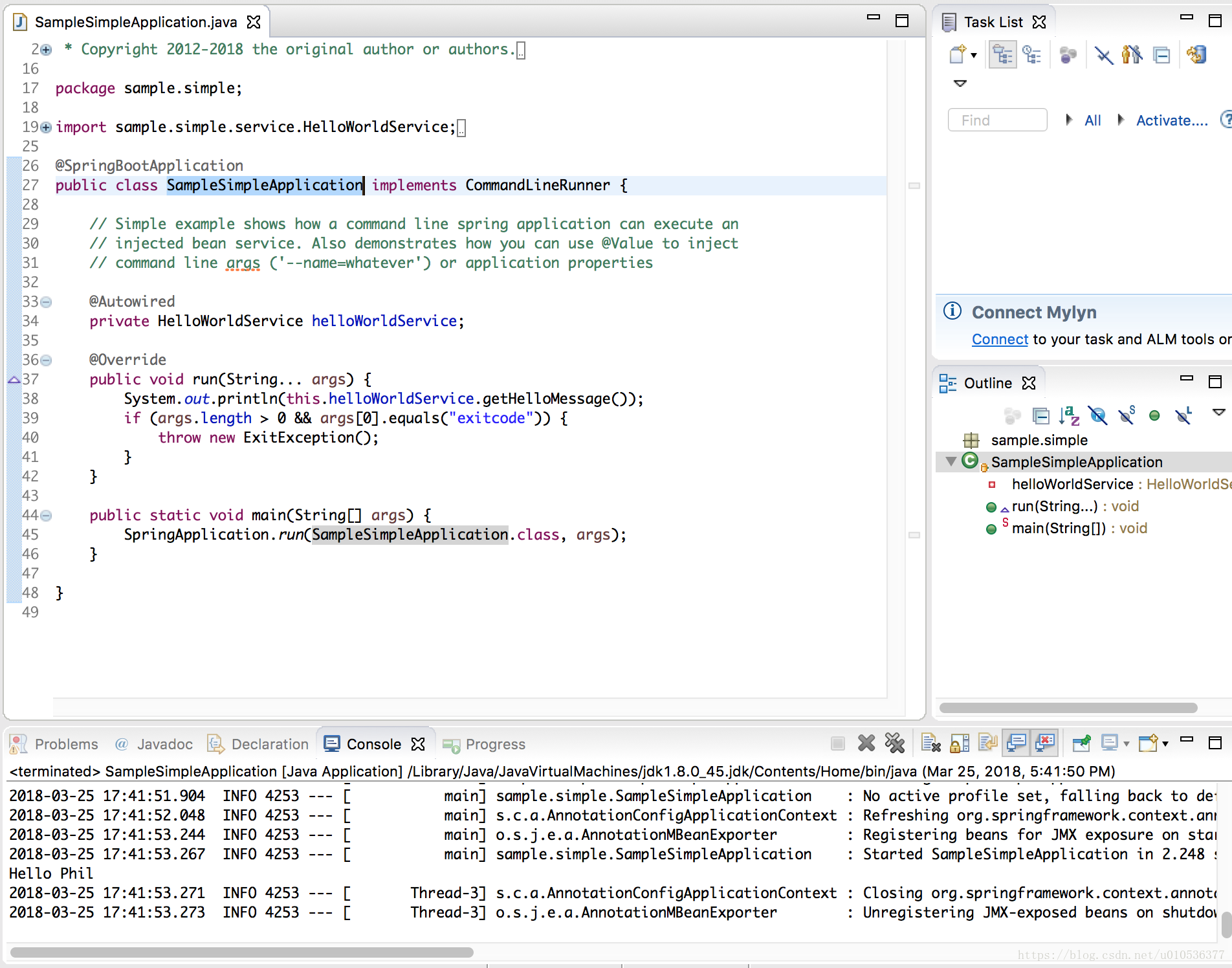1232x968 pixels.
Task: Toggle Scroll Lock in Console toolbar
Action: [x=960, y=743]
